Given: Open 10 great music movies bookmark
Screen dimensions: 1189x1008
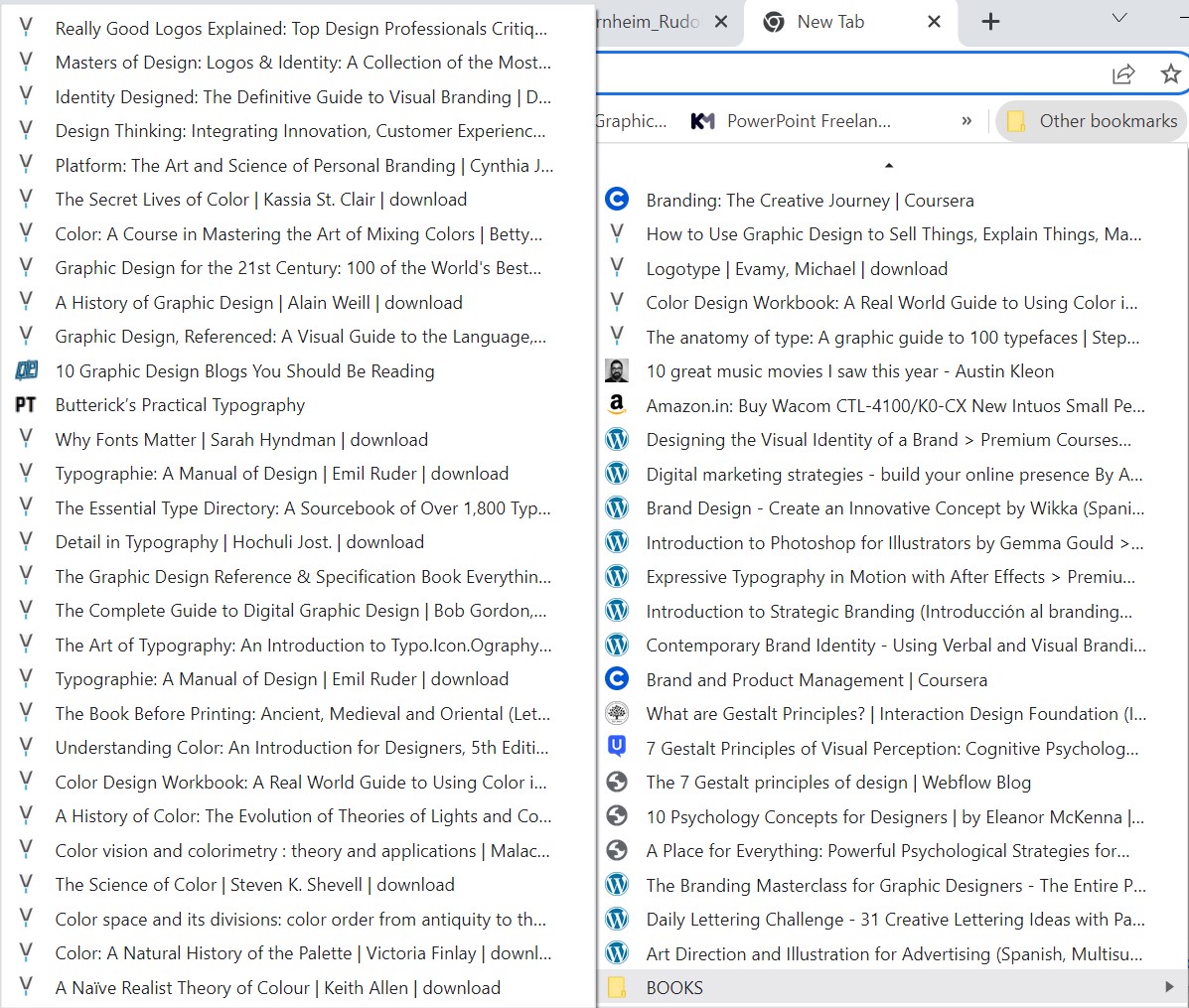Looking at the screenshot, I should (x=892, y=371).
